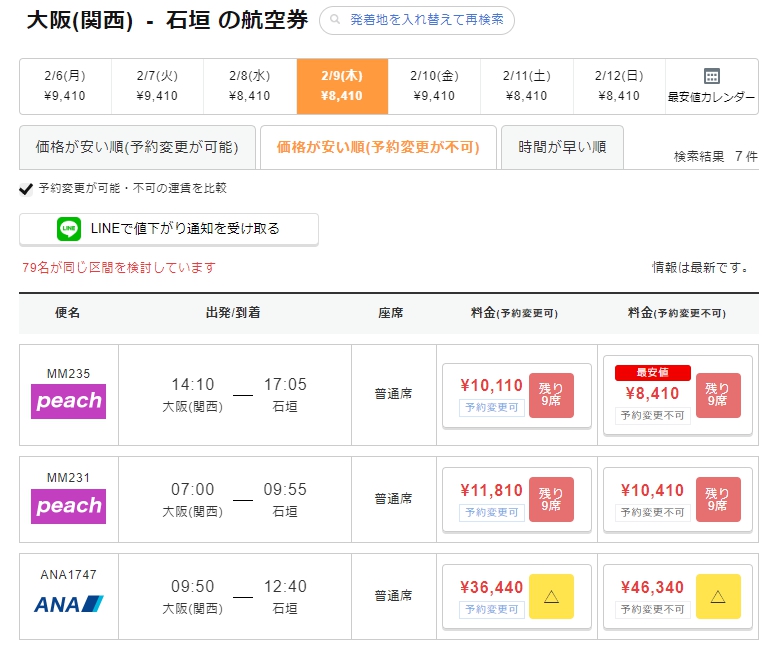Click 残り9席 badge beside ¥11,810 fare
The image size is (776, 649).
[551, 499]
